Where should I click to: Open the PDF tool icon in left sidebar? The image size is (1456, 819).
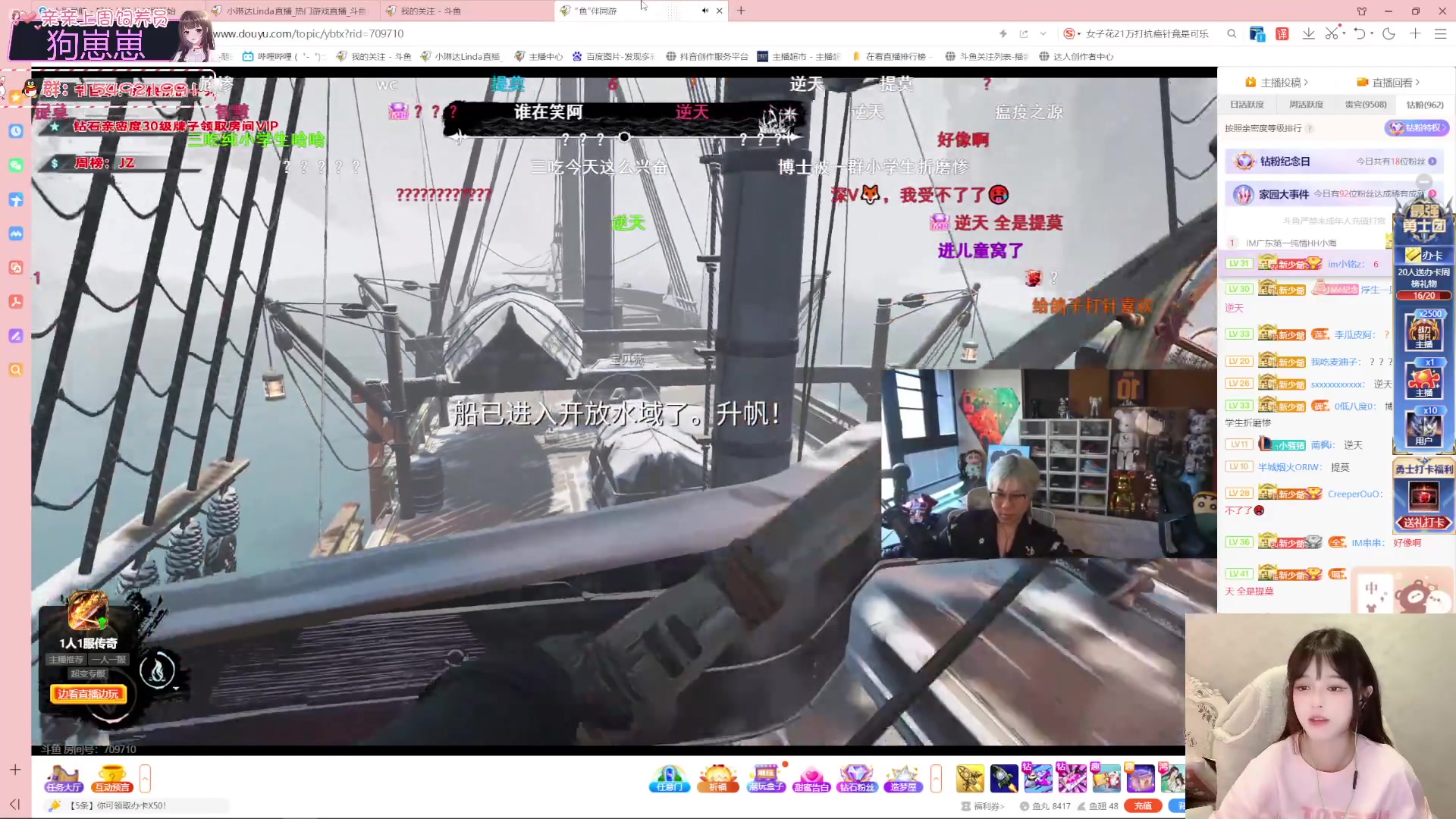[16, 302]
